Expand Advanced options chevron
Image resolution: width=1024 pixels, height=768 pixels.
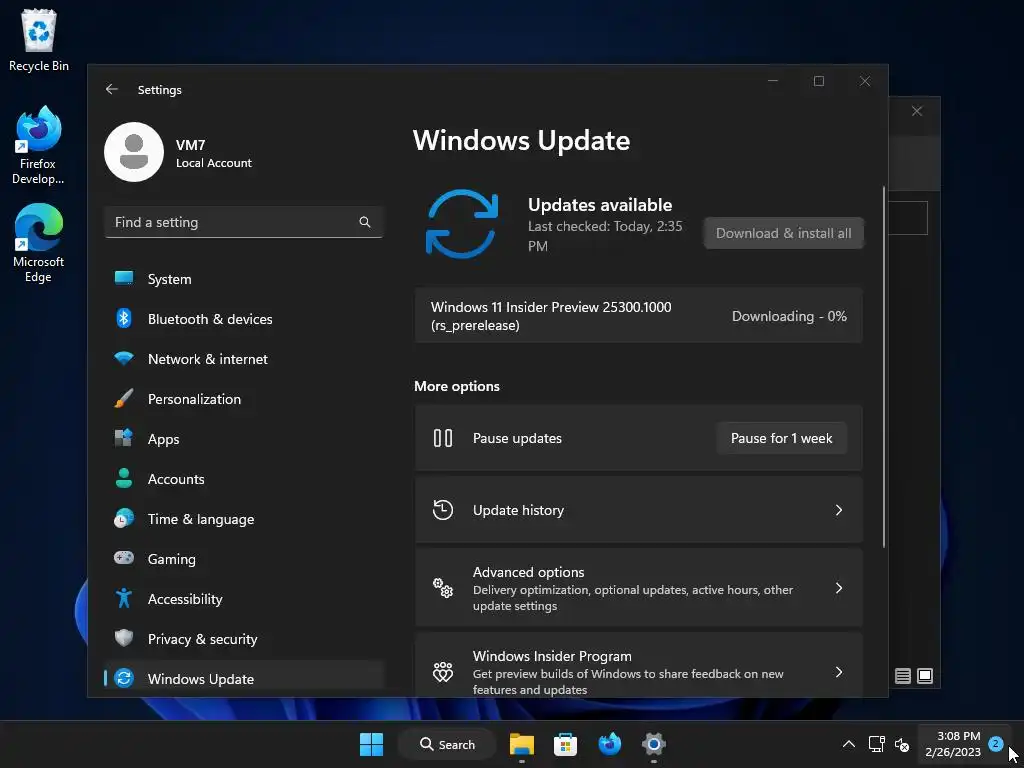point(839,588)
